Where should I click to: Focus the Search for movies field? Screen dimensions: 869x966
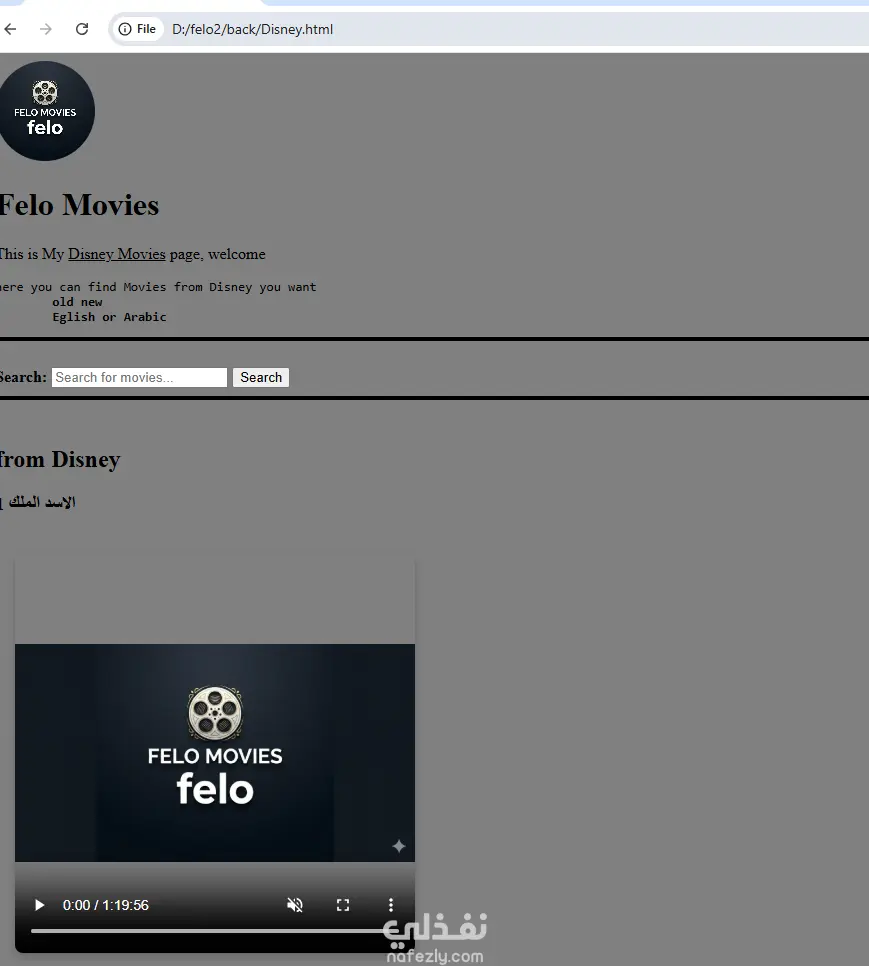(x=139, y=378)
